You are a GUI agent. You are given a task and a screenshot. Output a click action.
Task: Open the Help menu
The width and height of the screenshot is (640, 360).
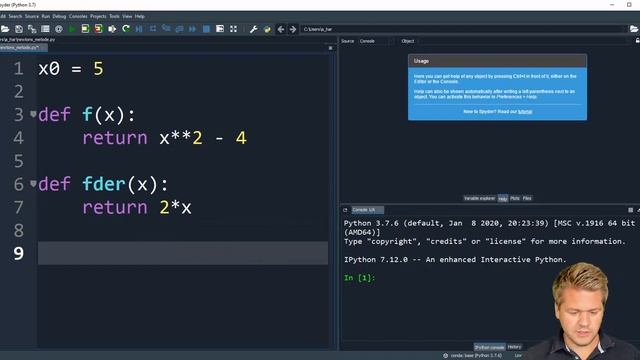coord(140,16)
